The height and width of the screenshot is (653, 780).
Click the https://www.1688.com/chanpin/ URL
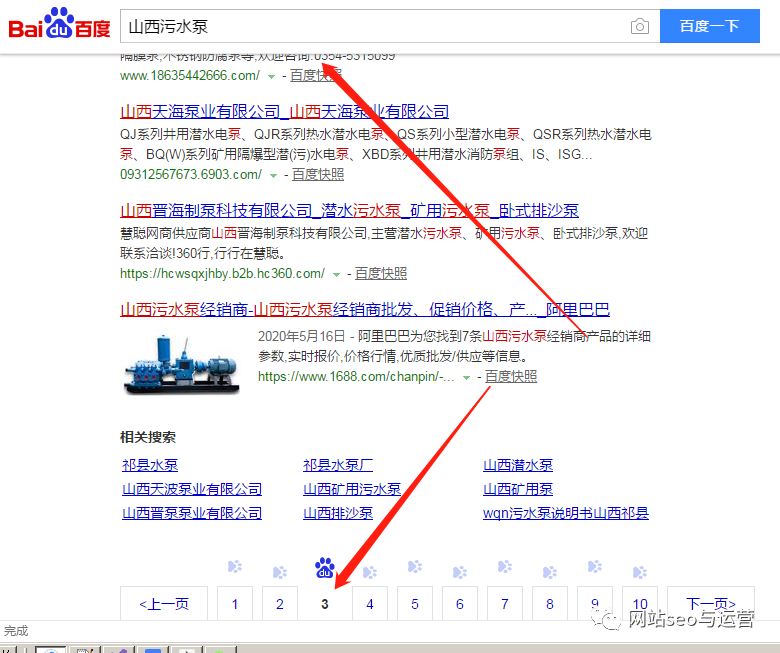356,376
